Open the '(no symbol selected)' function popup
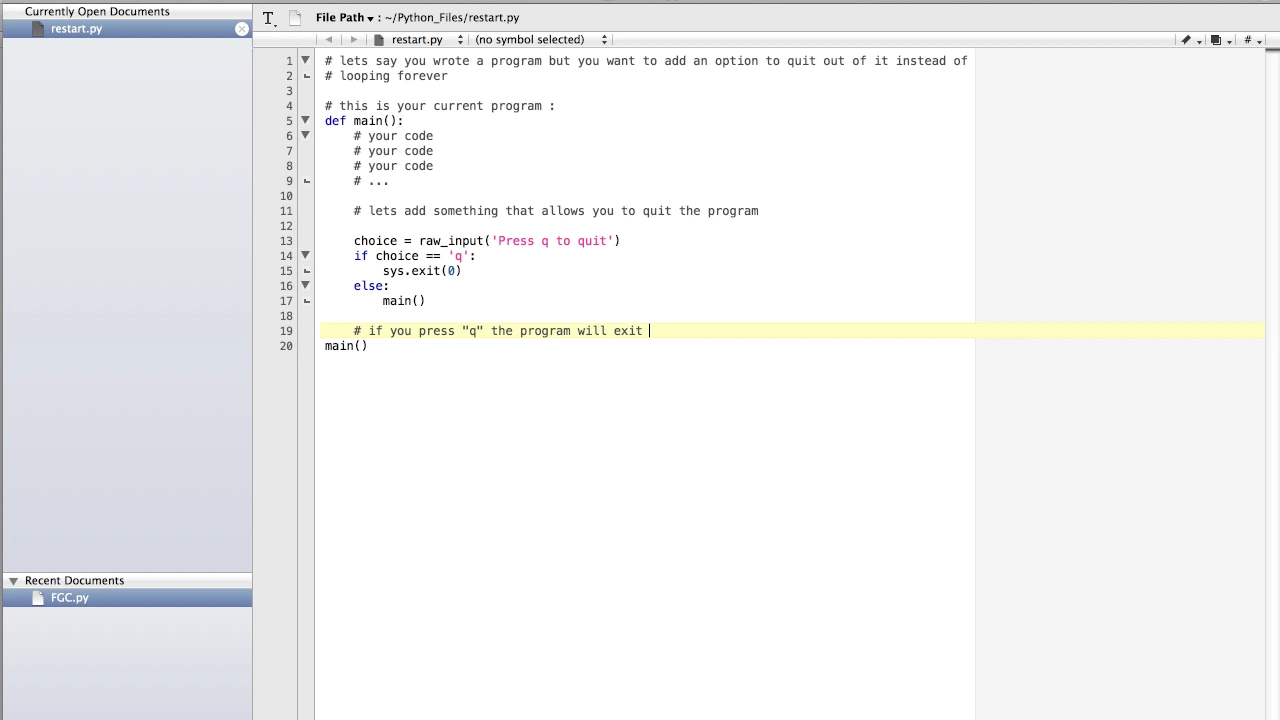1280x720 pixels. [541, 40]
